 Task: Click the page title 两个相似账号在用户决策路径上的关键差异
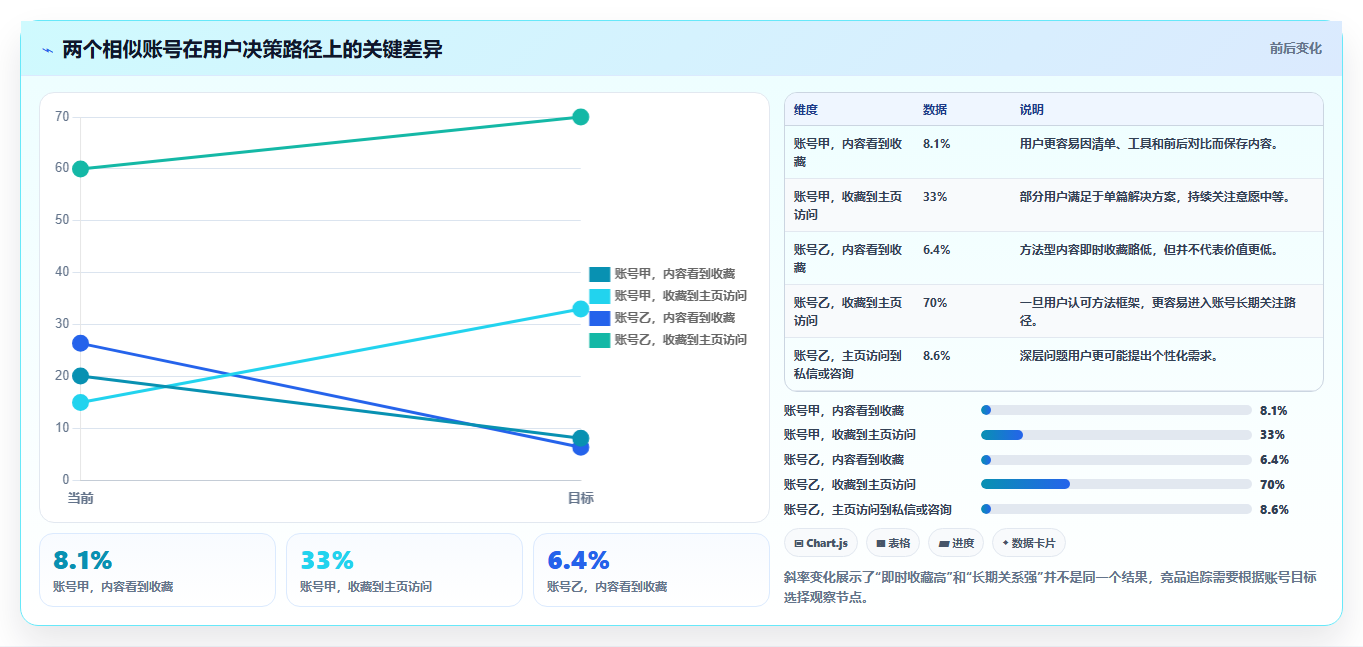tap(252, 49)
